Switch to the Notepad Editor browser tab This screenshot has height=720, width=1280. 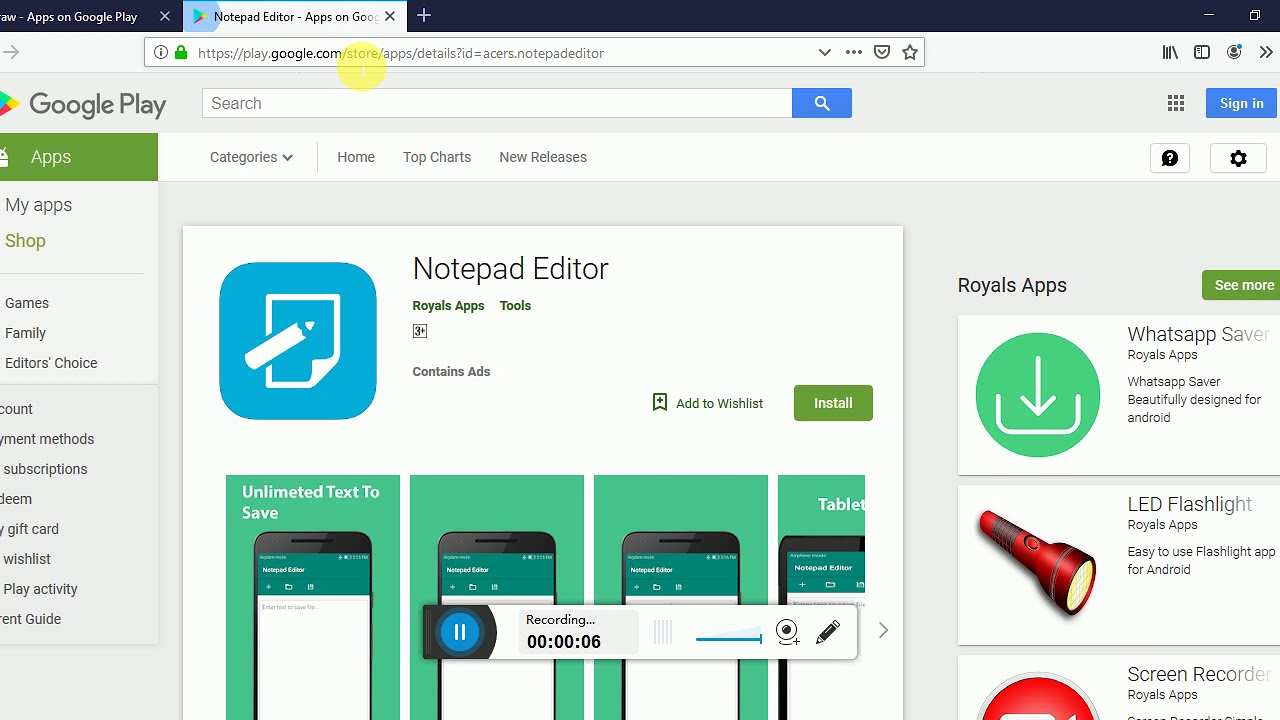click(295, 16)
